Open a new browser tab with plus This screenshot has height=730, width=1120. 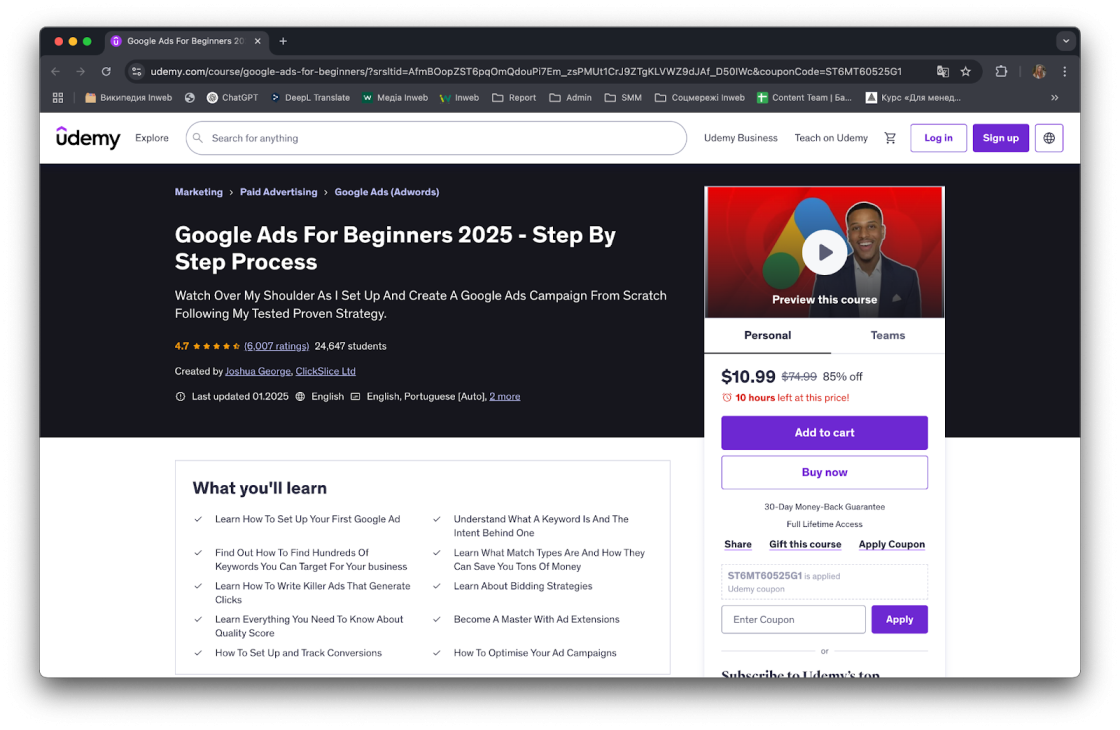click(x=283, y=41)
